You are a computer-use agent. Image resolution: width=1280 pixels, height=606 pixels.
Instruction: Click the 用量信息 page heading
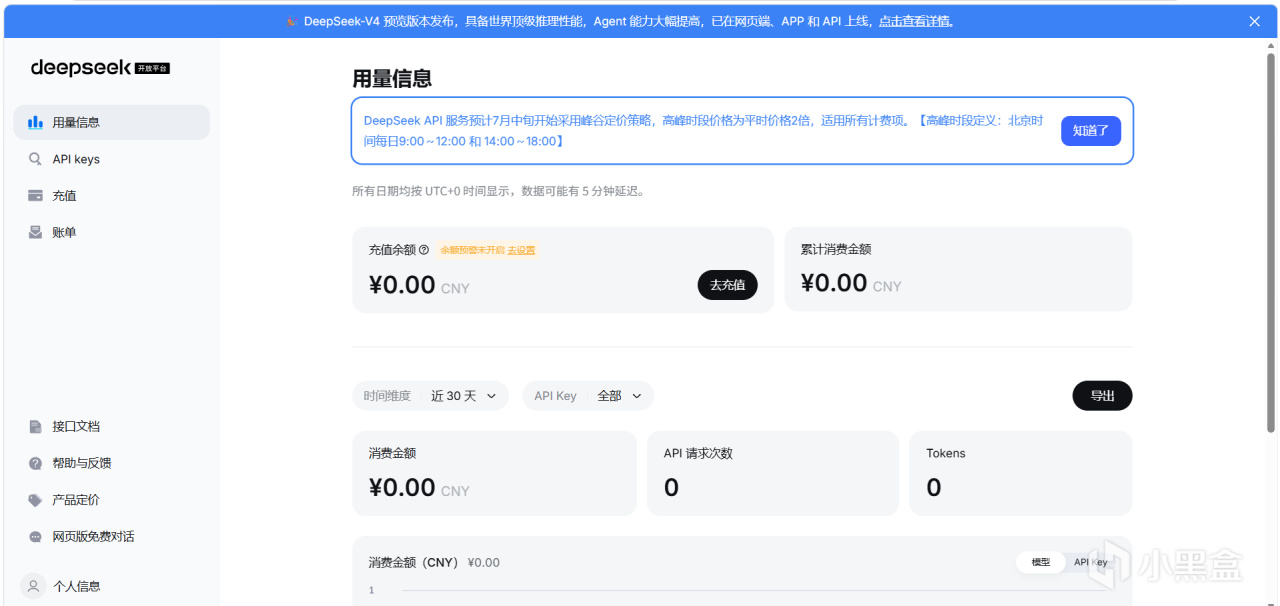(x=392, y=79)
